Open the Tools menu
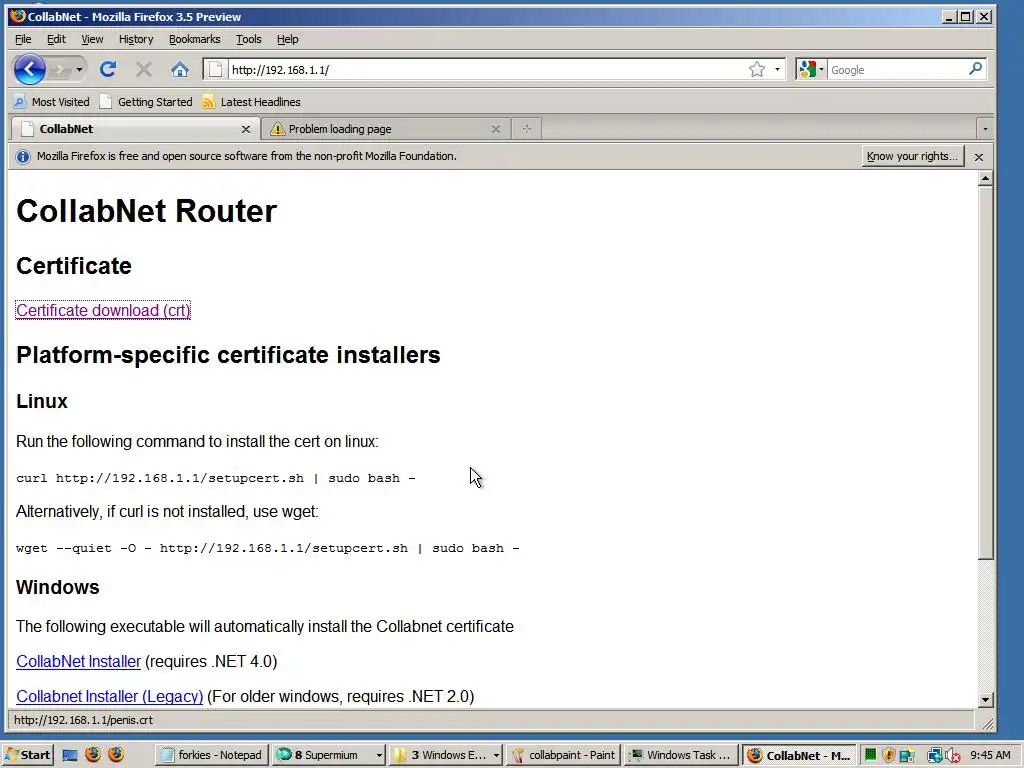This screenshot has width=1024, height=768. tap(248, 39)
